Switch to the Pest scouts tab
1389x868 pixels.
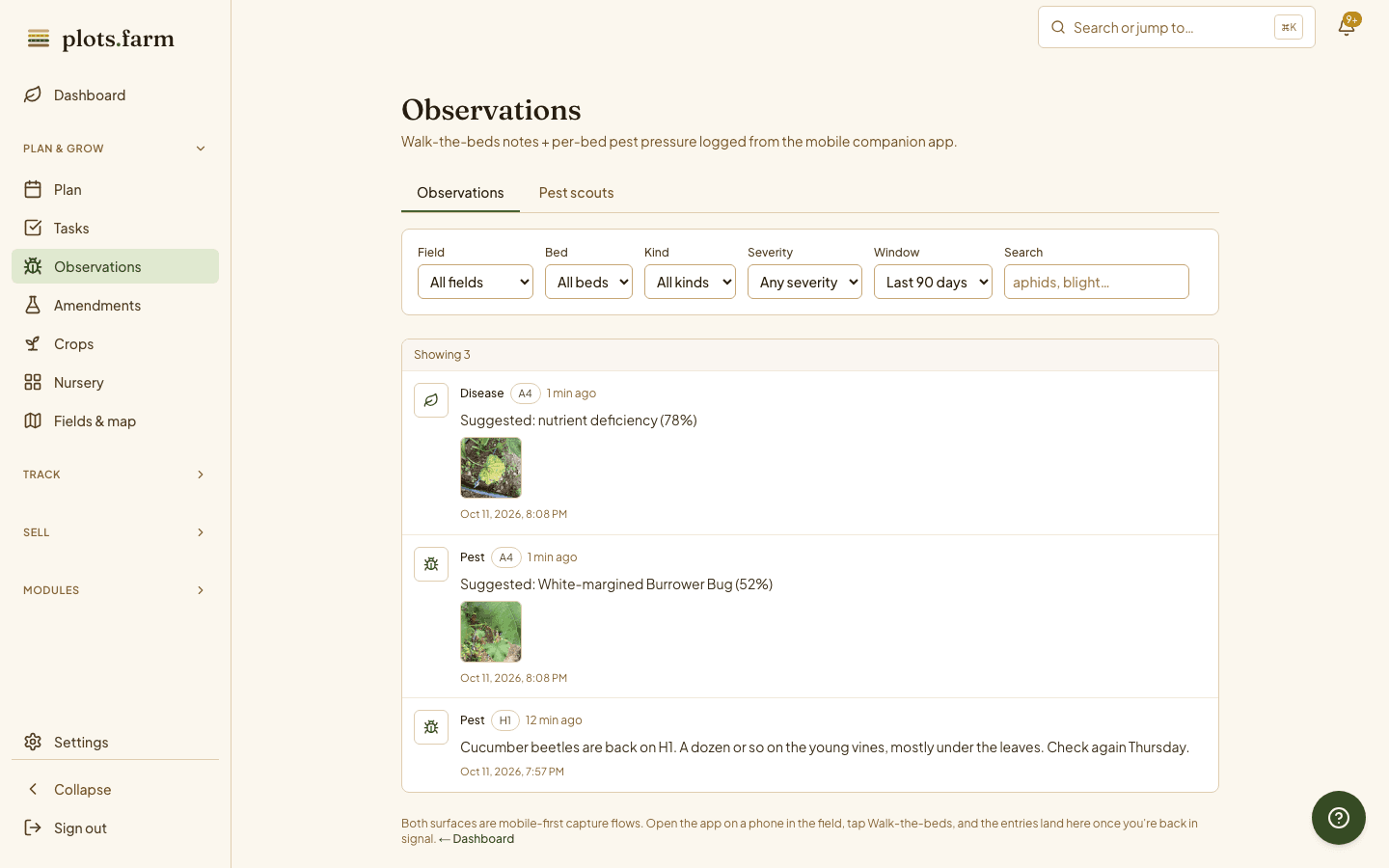[576, 193]
